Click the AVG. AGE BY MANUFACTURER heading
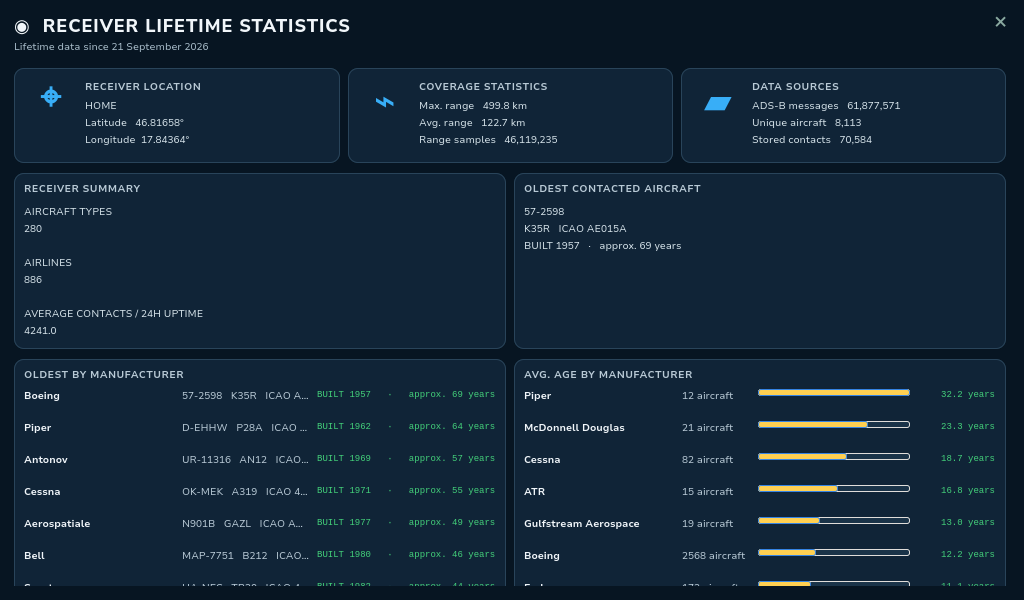This screenshot has width=1024, height=600. point(608,375)
